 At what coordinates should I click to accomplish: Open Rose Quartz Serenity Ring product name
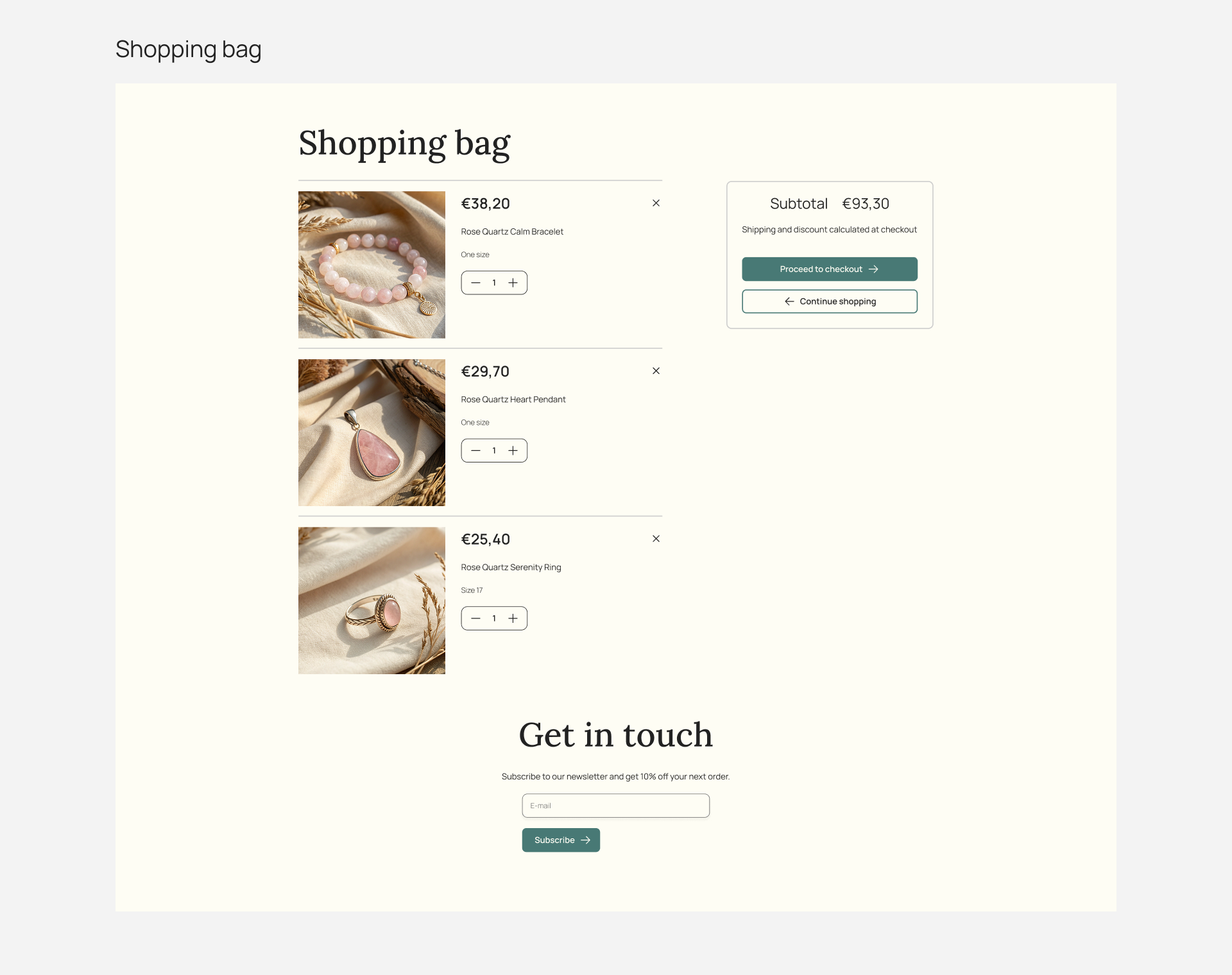pos(511,568)
